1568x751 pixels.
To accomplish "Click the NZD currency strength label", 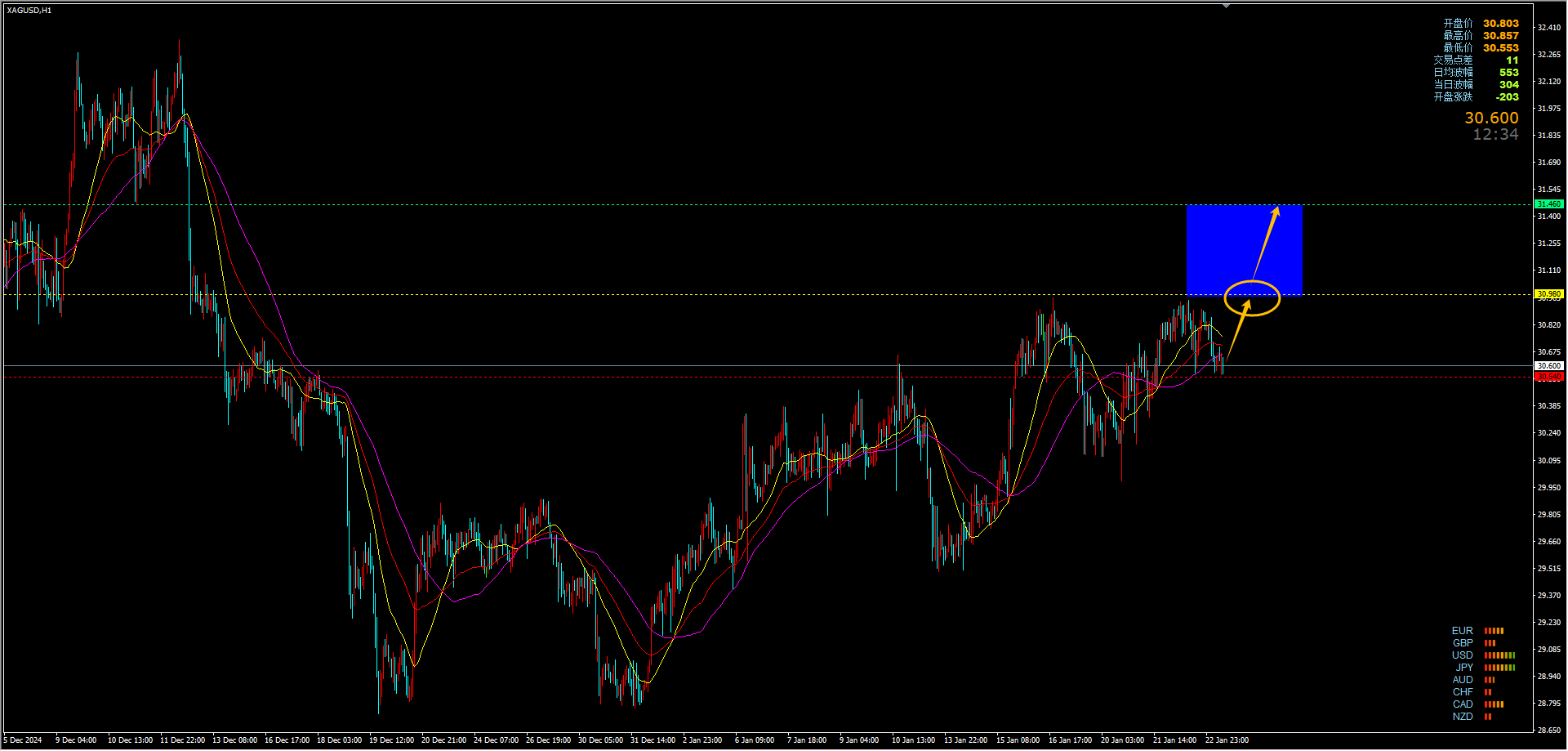I will [x=1463, y=717].
